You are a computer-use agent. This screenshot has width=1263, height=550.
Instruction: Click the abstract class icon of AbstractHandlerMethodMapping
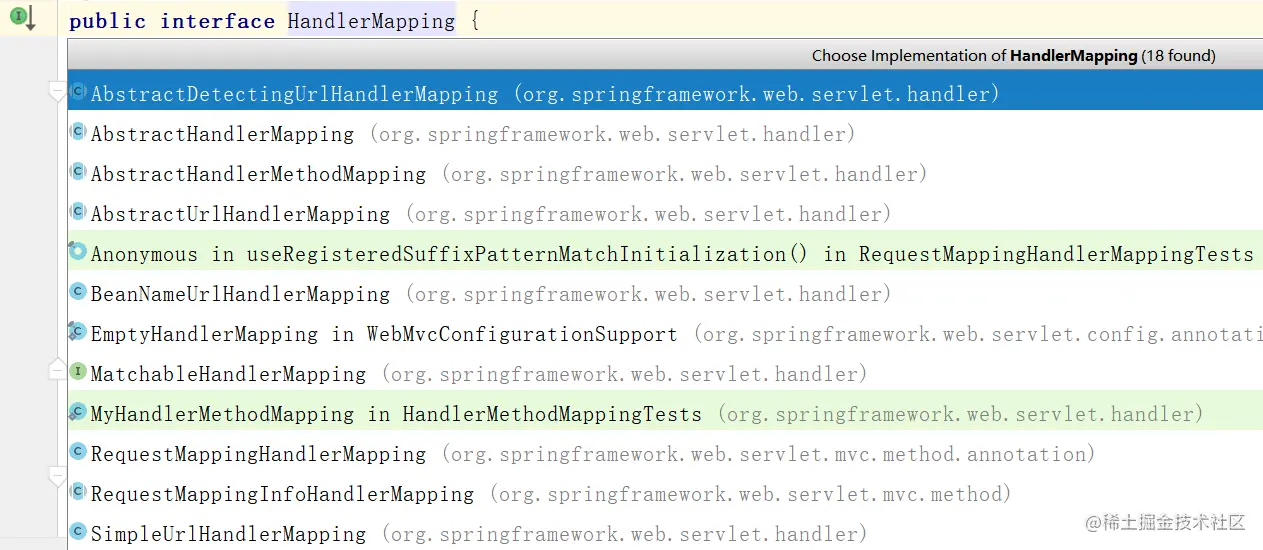coord(78,172)
